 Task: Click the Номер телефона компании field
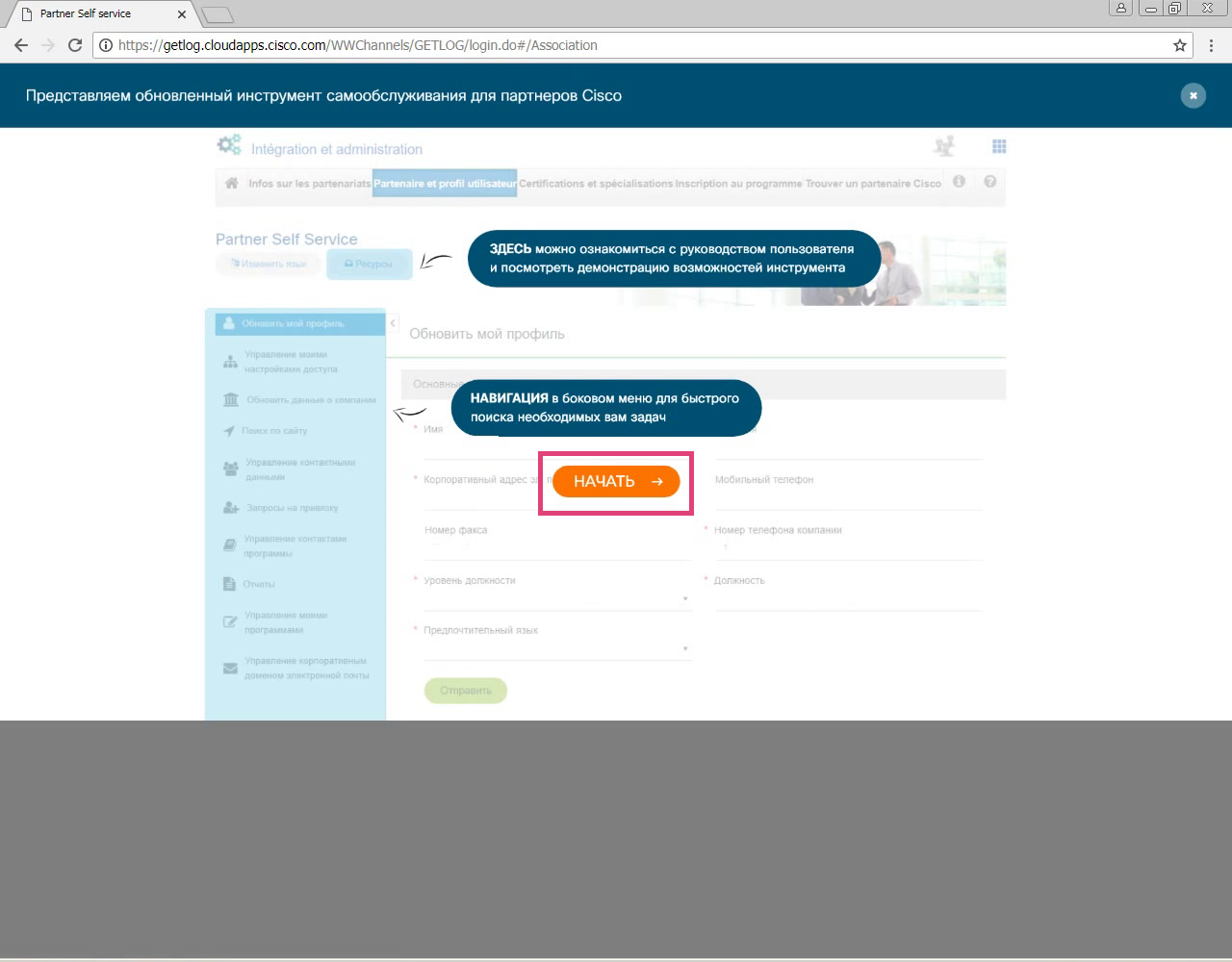848,548
